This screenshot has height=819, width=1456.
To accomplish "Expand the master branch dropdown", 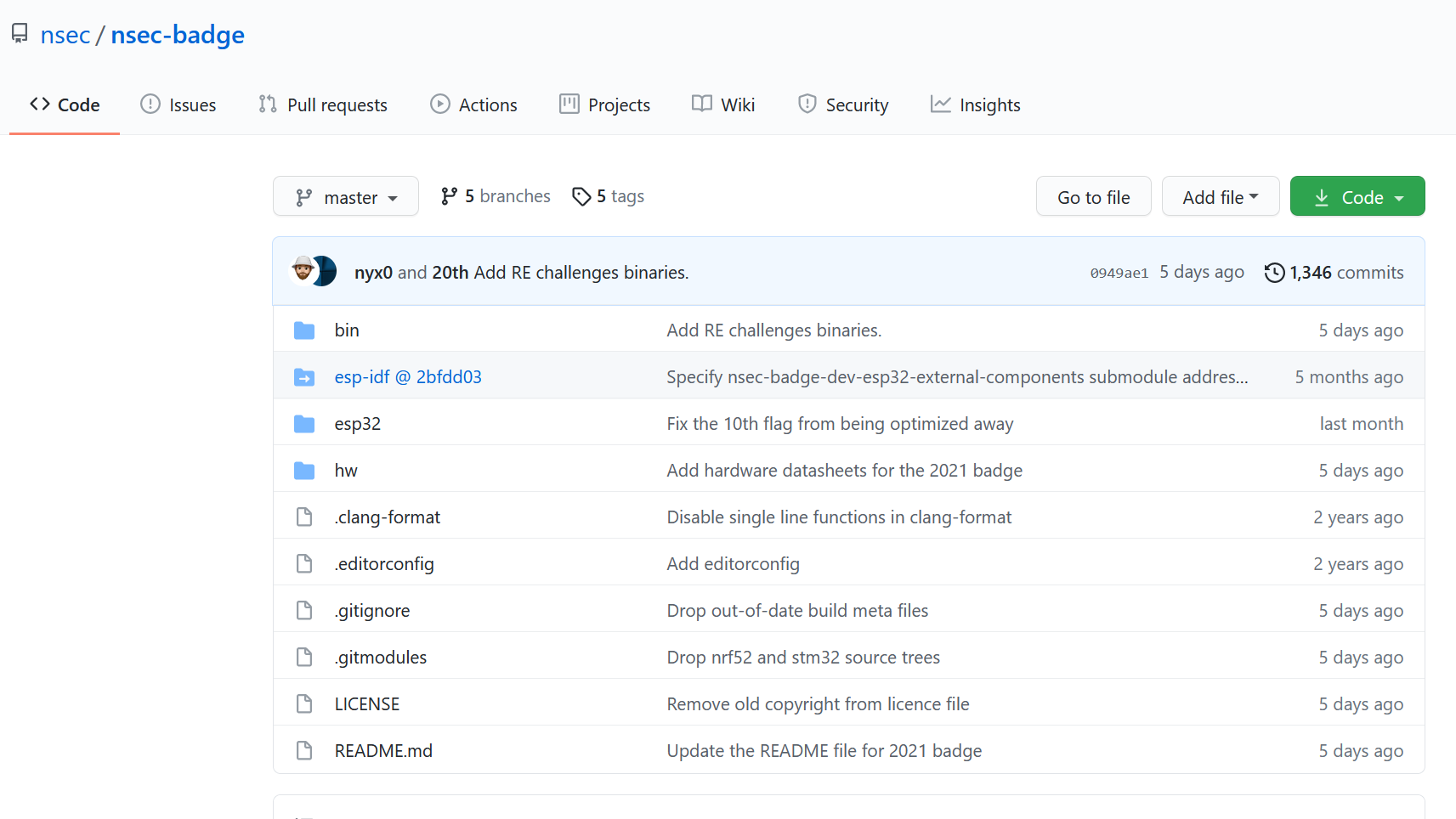I will coord(346,197).
